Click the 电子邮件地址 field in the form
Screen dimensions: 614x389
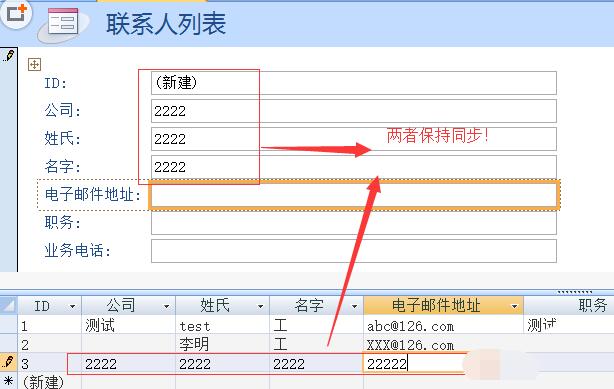[x=354, y=195]
